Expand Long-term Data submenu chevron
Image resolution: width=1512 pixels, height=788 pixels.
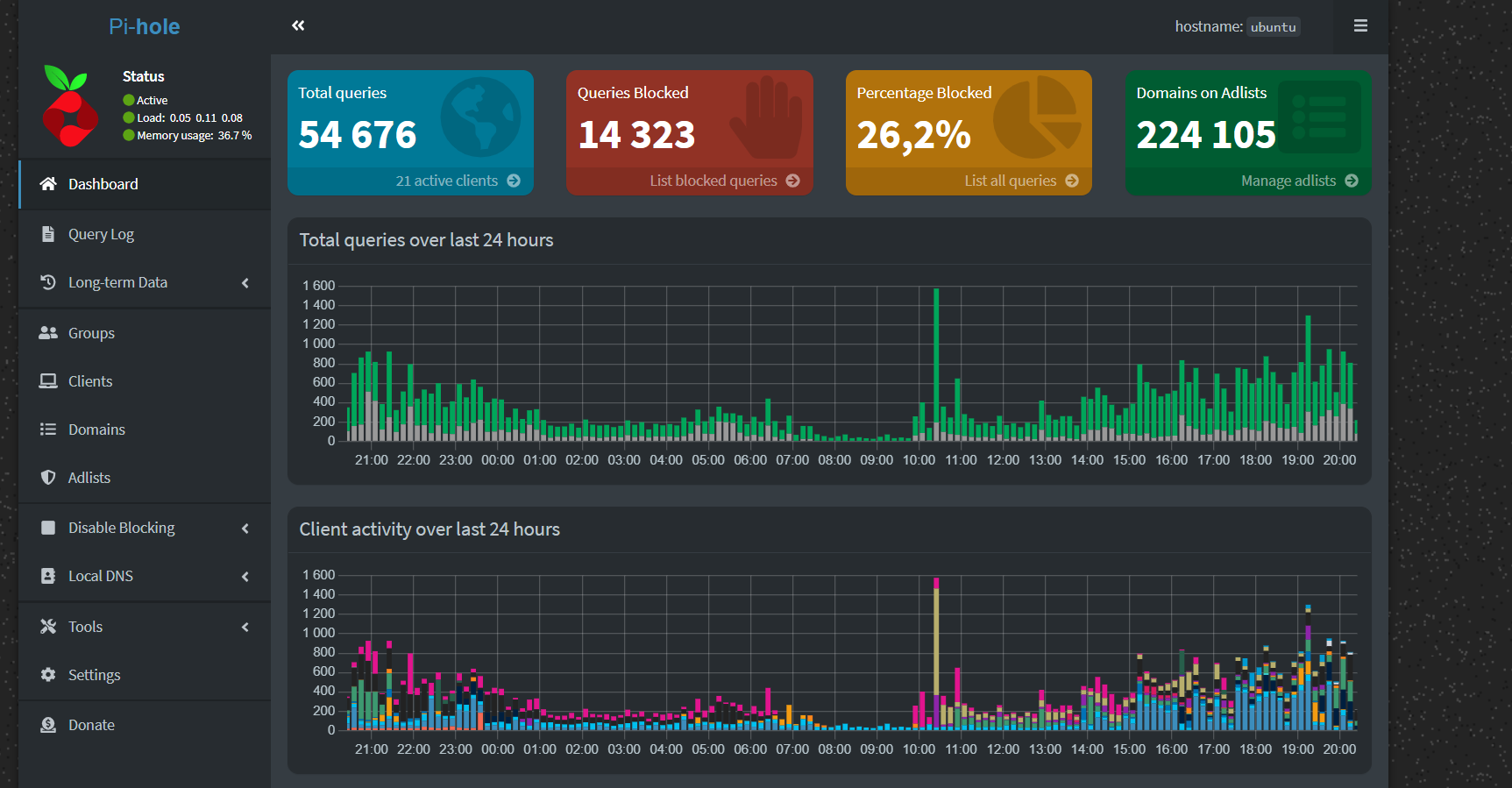pyautogui.click(x=245, y=283)
